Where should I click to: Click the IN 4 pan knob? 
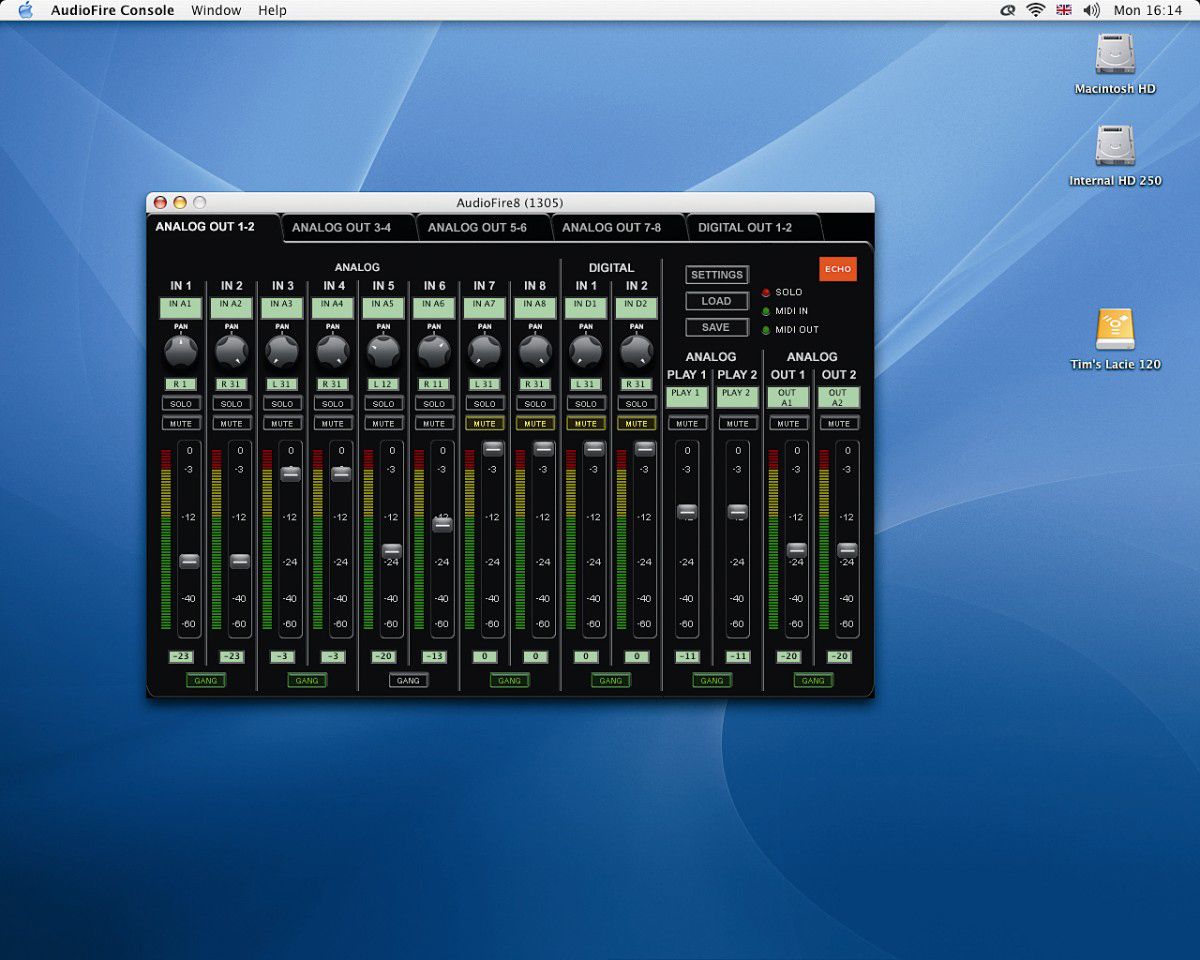click(333, 351)
